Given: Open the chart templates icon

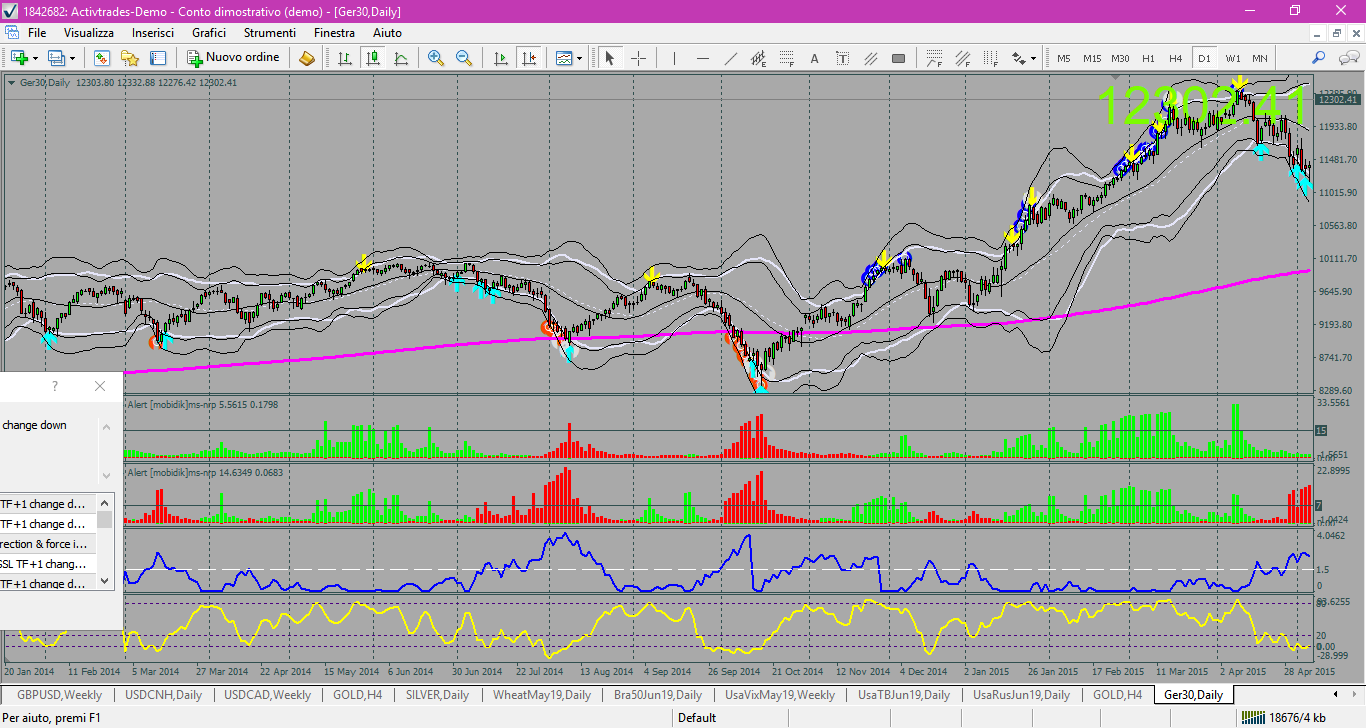Looking at the screenshot, I should (564, 58).
